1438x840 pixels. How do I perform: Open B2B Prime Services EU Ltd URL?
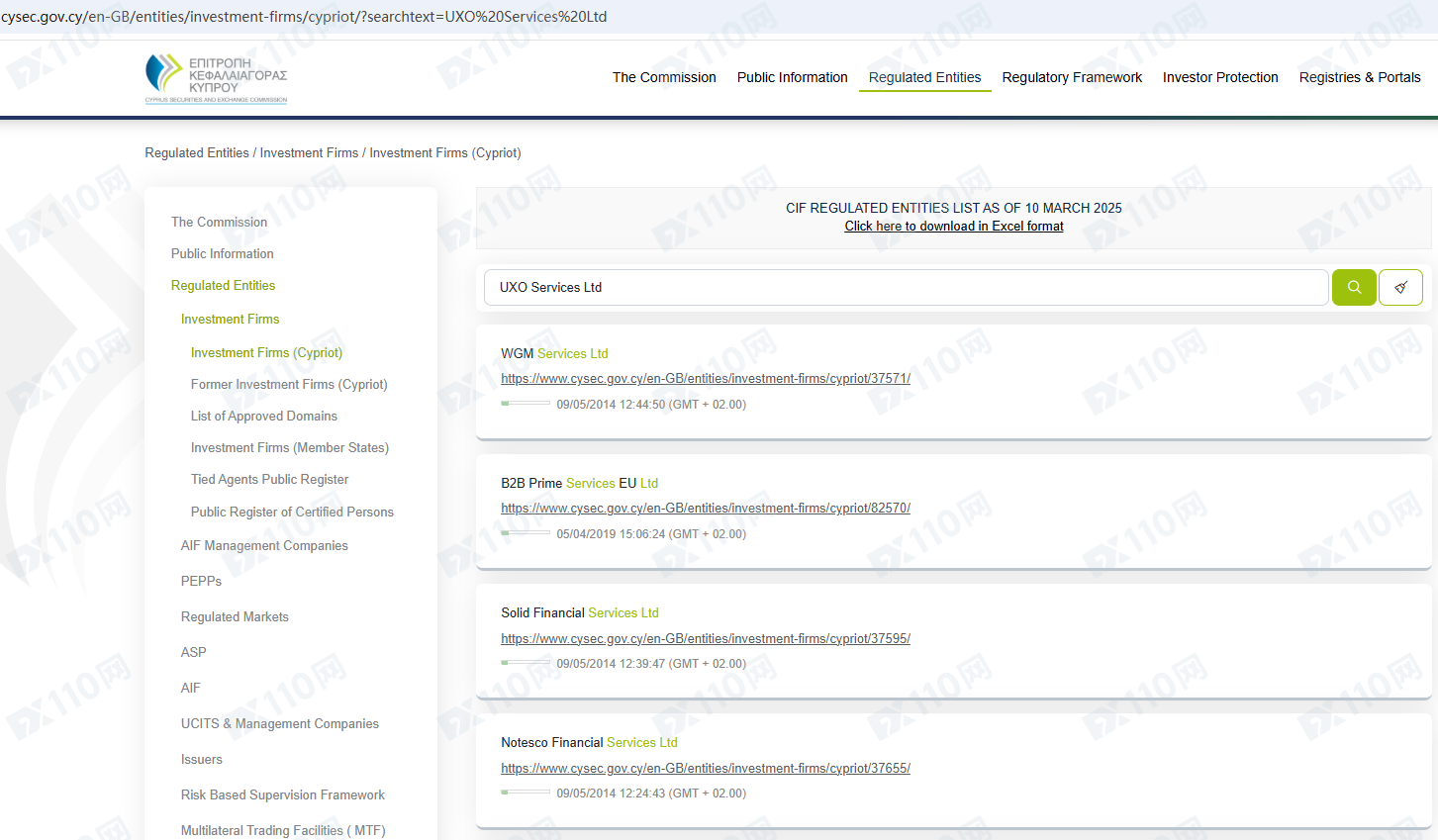705,508
